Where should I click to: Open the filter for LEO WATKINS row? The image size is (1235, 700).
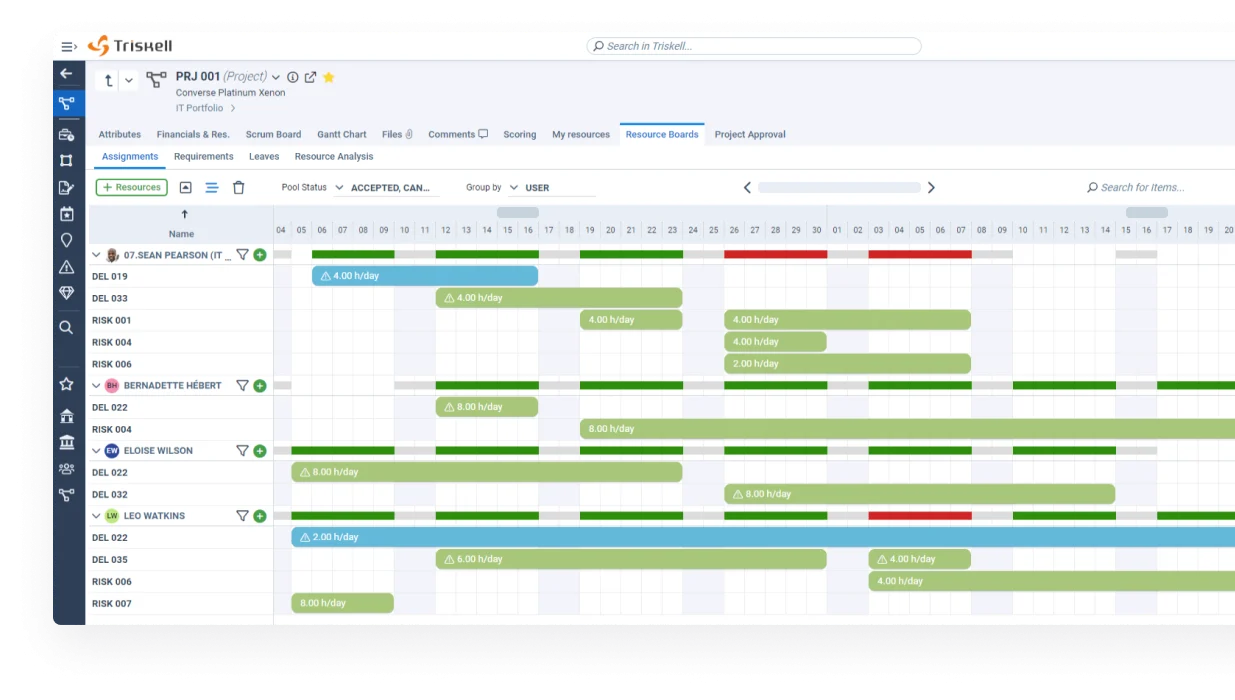[242, 515]
